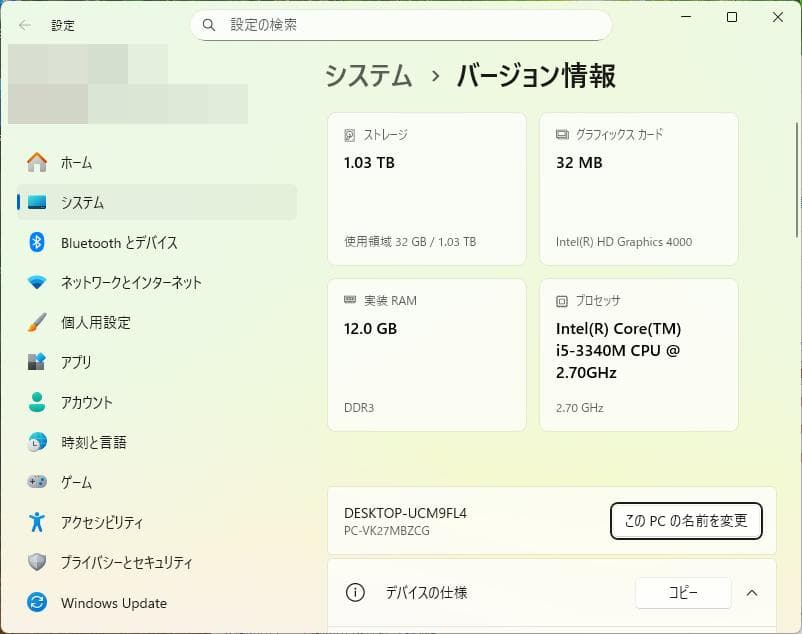Image resolution: width=802 pixels, height=634 pixels.
Task: Click この PC の名前を変更 button
Action: [x=686, y=520]
